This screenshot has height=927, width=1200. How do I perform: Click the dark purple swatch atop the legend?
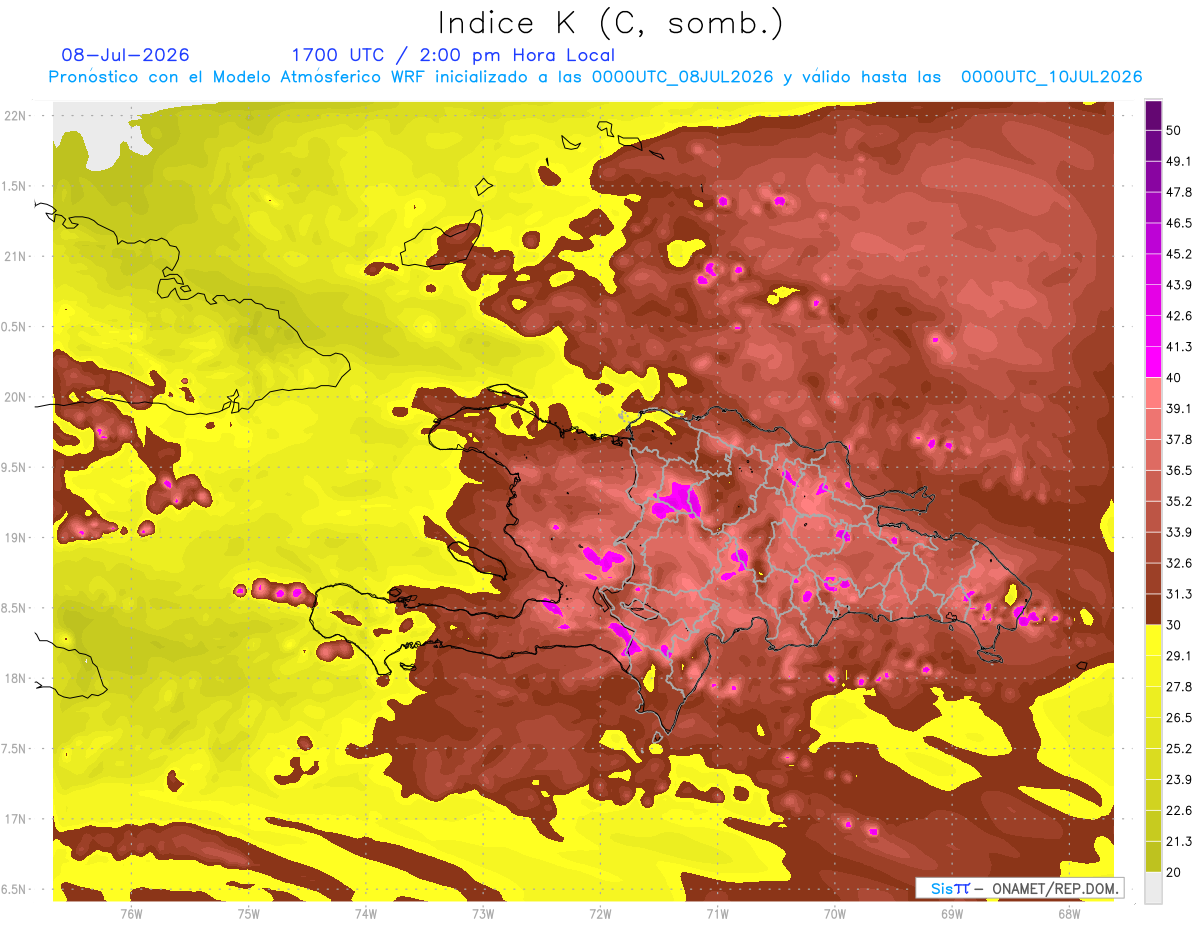tap(1153, 115)
